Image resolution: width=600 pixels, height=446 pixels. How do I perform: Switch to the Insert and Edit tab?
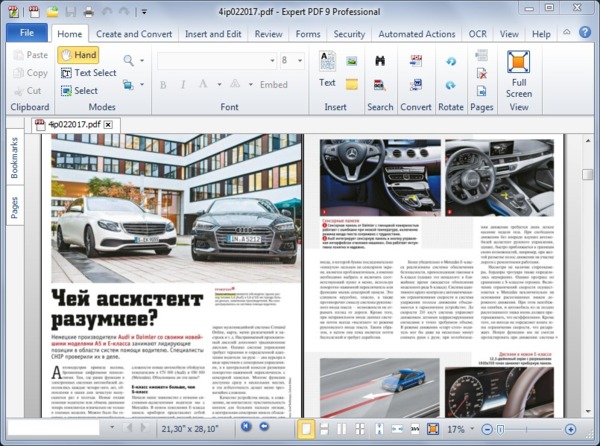[213, 34]
